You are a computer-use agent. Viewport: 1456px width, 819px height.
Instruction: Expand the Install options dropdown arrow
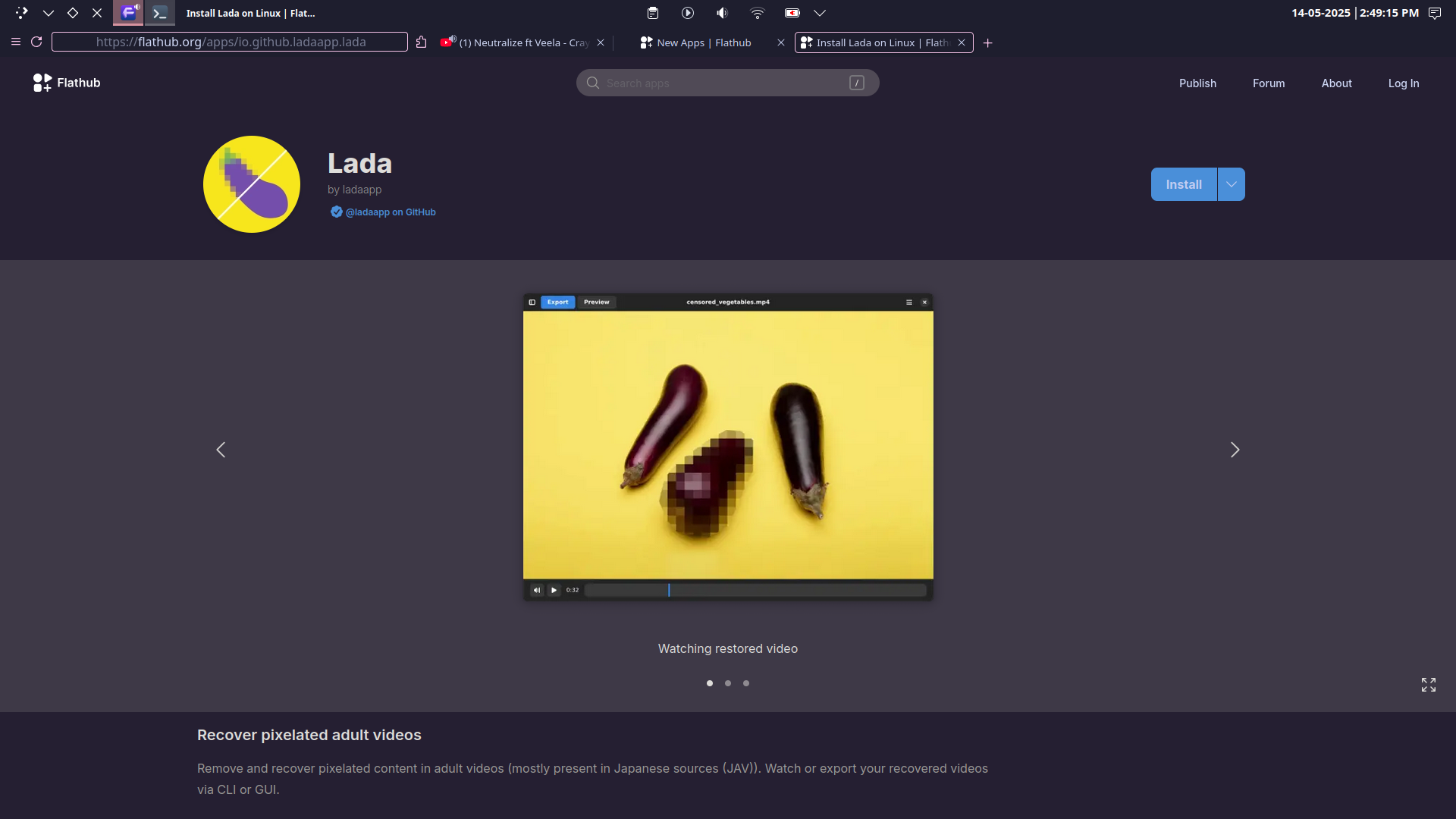point(1231,184)
